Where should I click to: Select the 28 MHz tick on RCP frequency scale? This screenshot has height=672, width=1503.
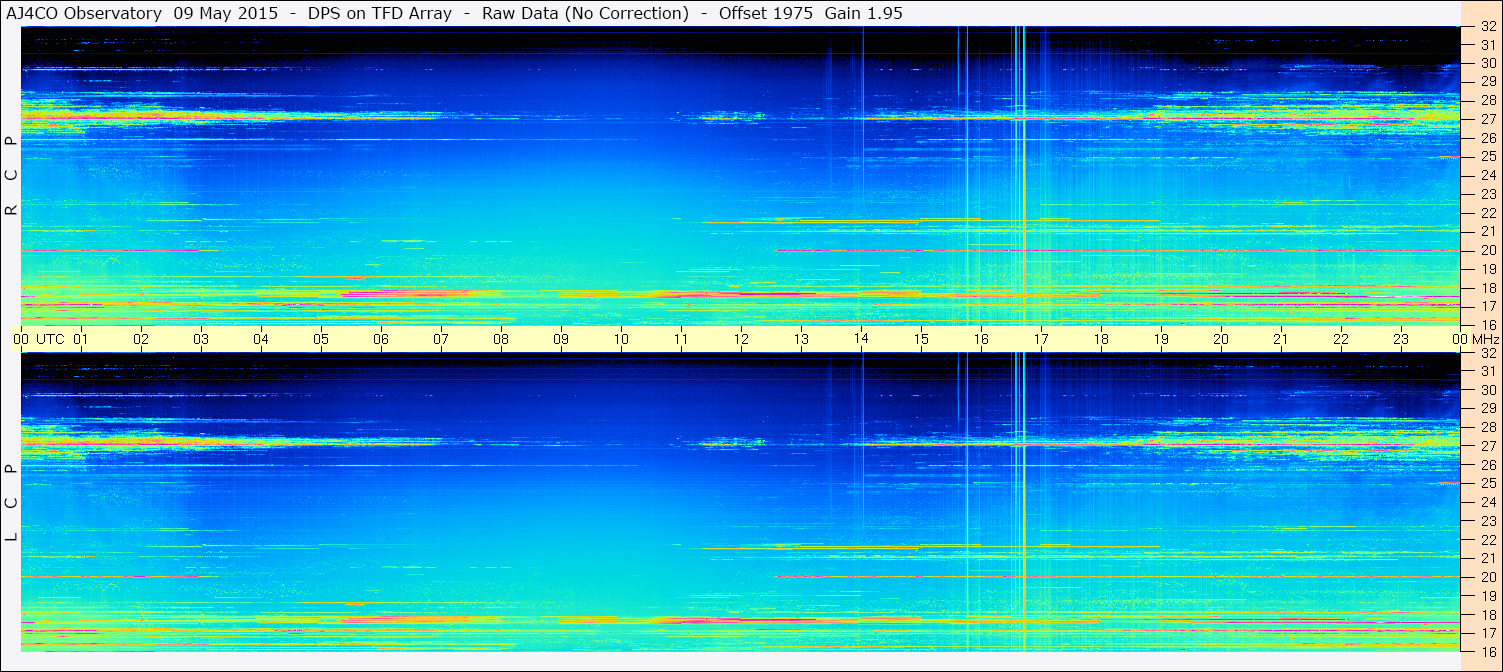(1488, 100)
